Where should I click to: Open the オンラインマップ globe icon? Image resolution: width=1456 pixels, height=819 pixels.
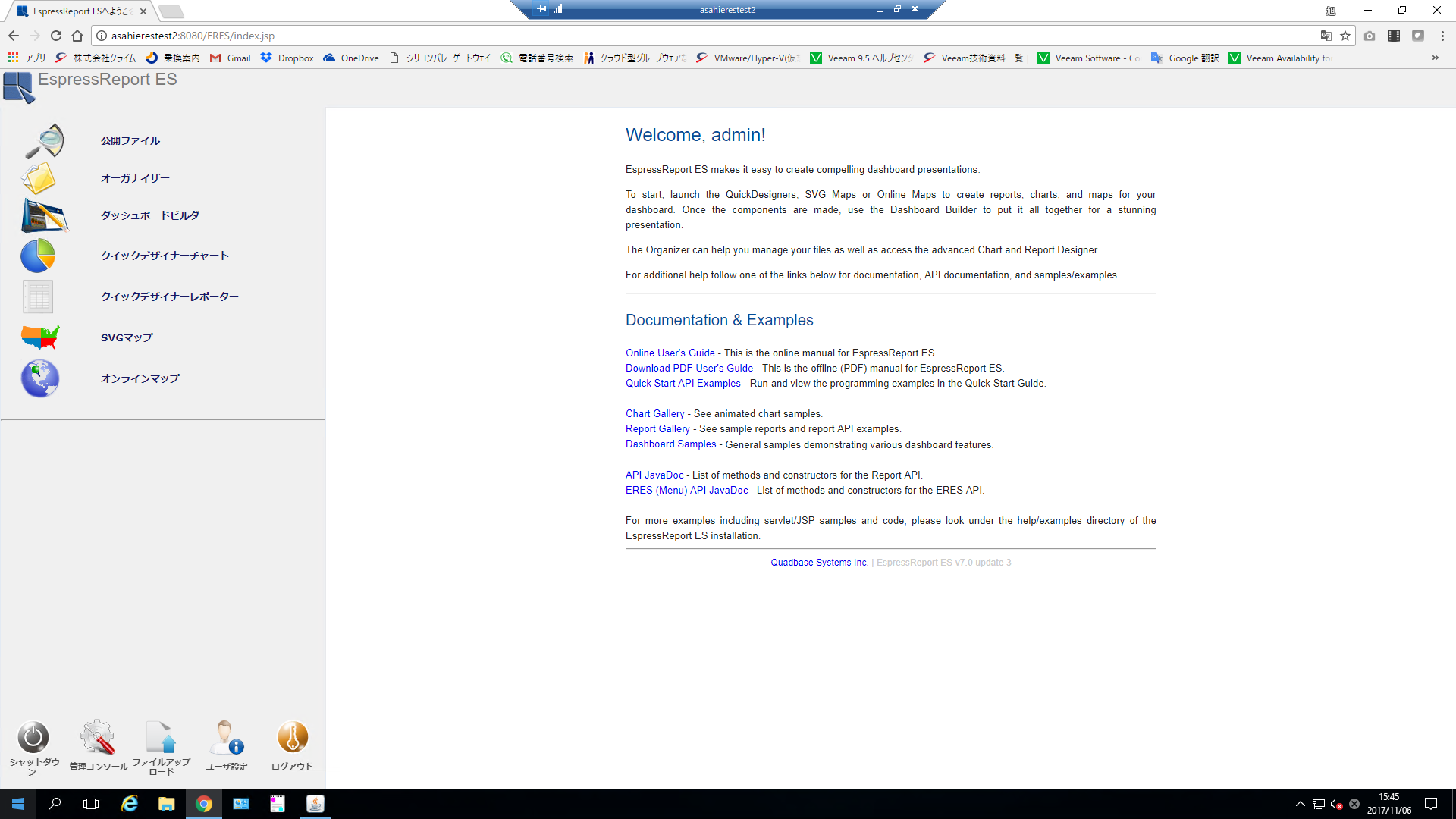tap(40, 378)
